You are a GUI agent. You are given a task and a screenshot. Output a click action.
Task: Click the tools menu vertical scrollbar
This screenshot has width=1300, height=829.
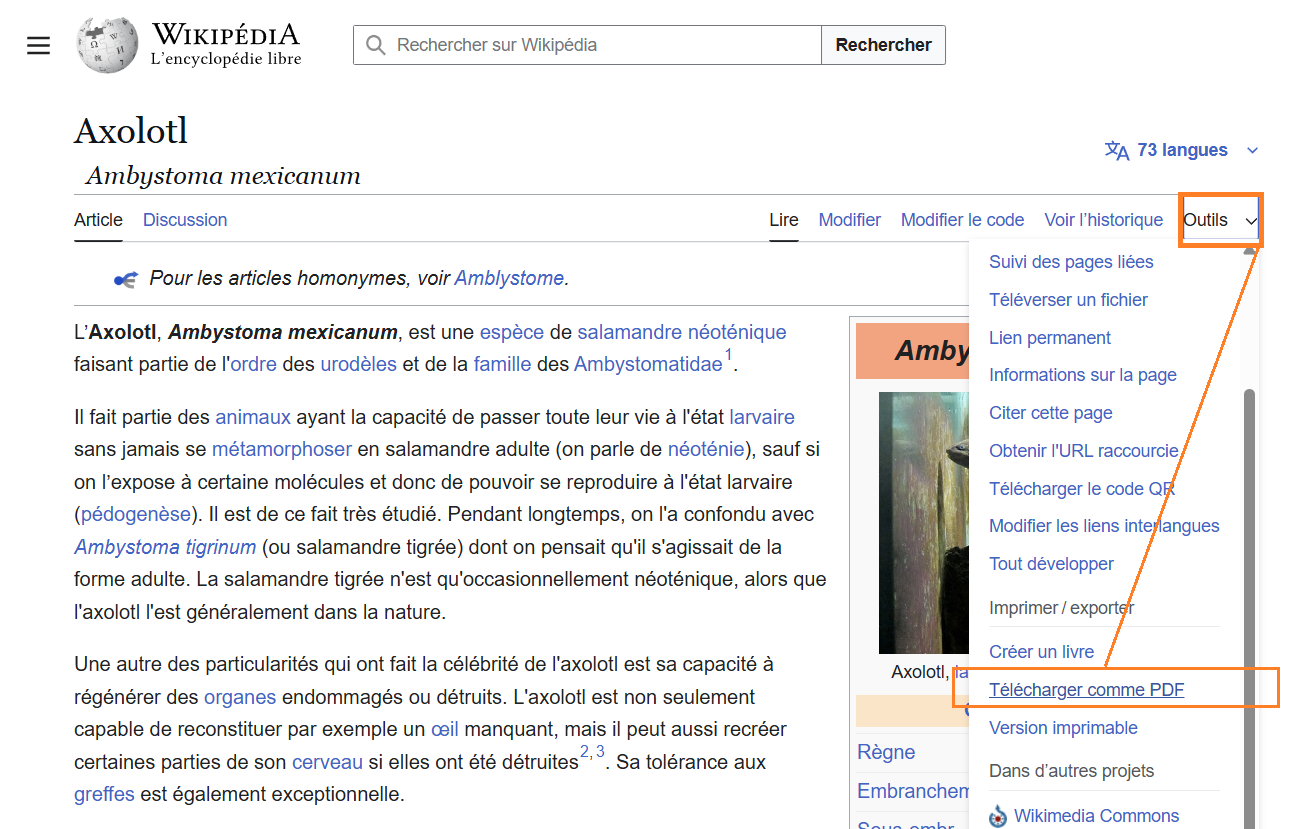[1249, 600]
